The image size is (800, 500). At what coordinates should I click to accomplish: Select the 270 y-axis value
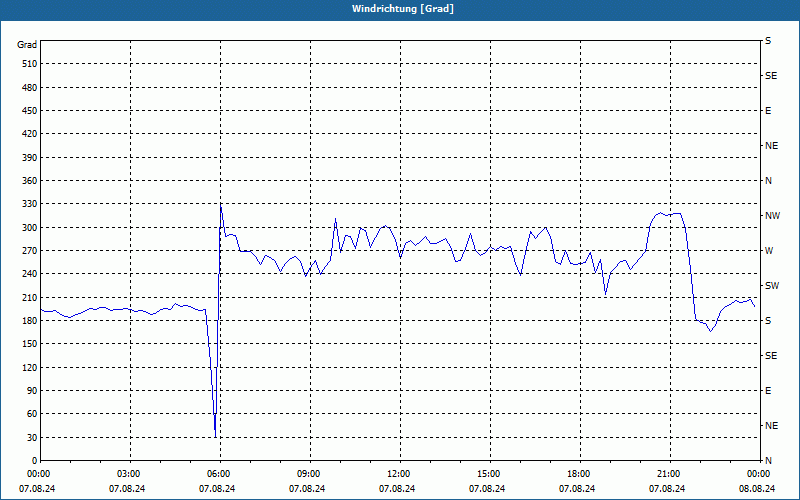[30, 251]
